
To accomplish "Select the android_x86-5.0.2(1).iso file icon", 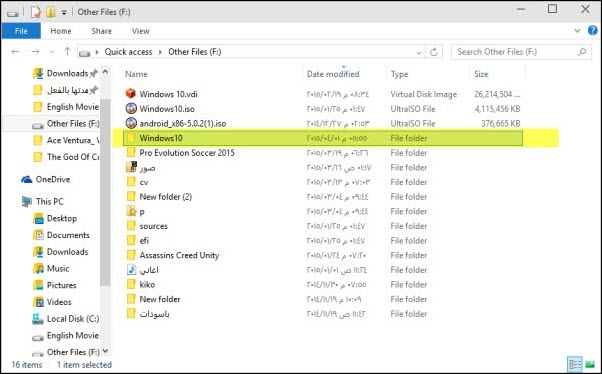I will point(131,123).
